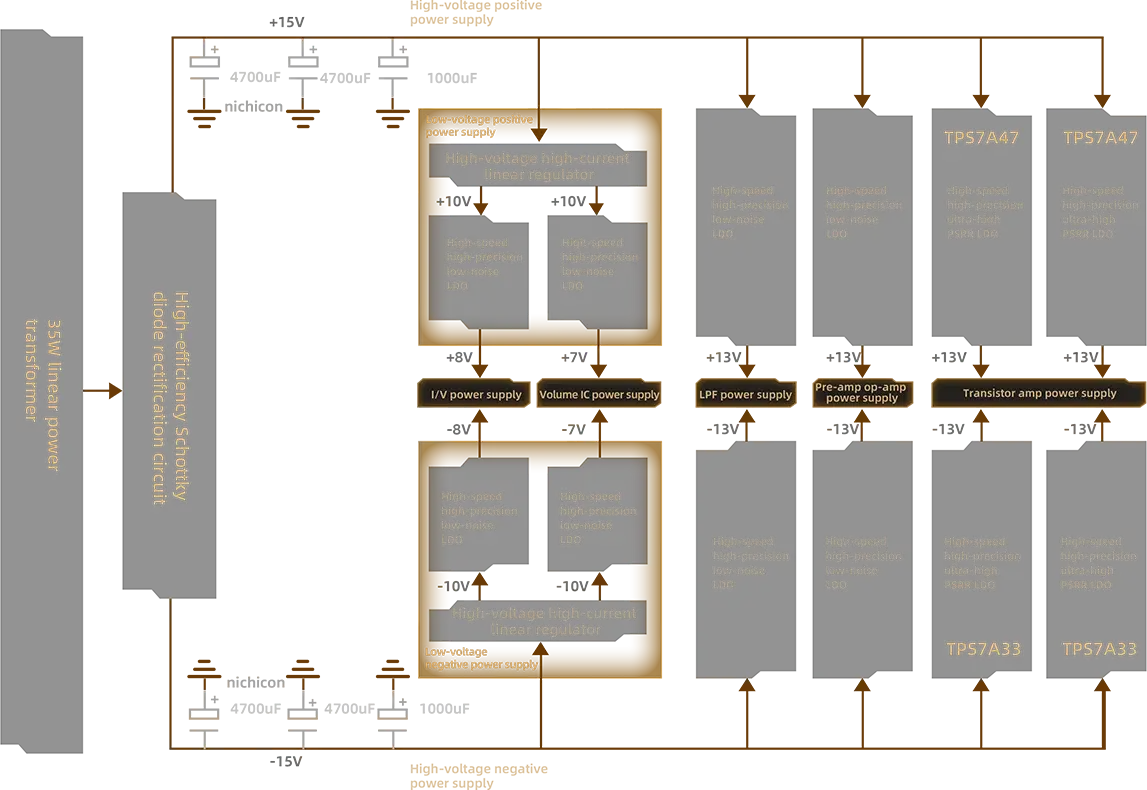Click the first TPS7A47 LDO block
This screenshot has height=790, width=1147.
click(x=981, y=227)
